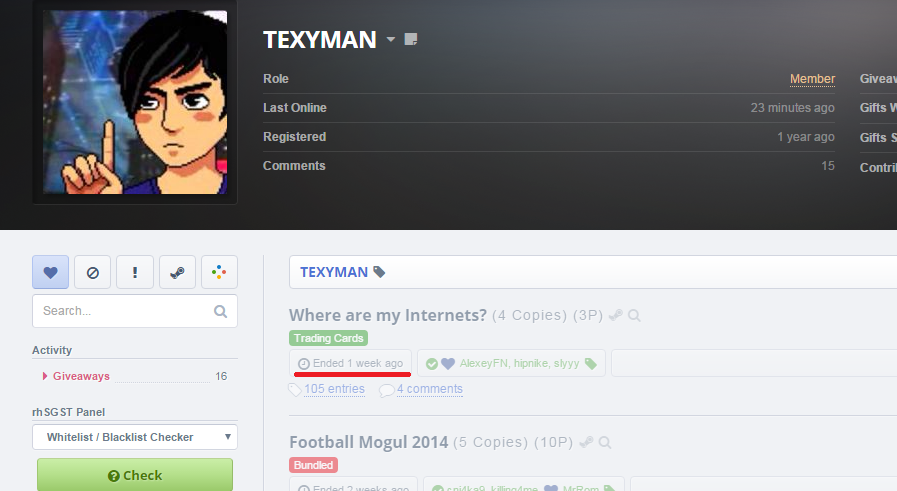Open the 105 entries link
The width and height of the screenshot is (897, 491).
click(x=334, y=389)
